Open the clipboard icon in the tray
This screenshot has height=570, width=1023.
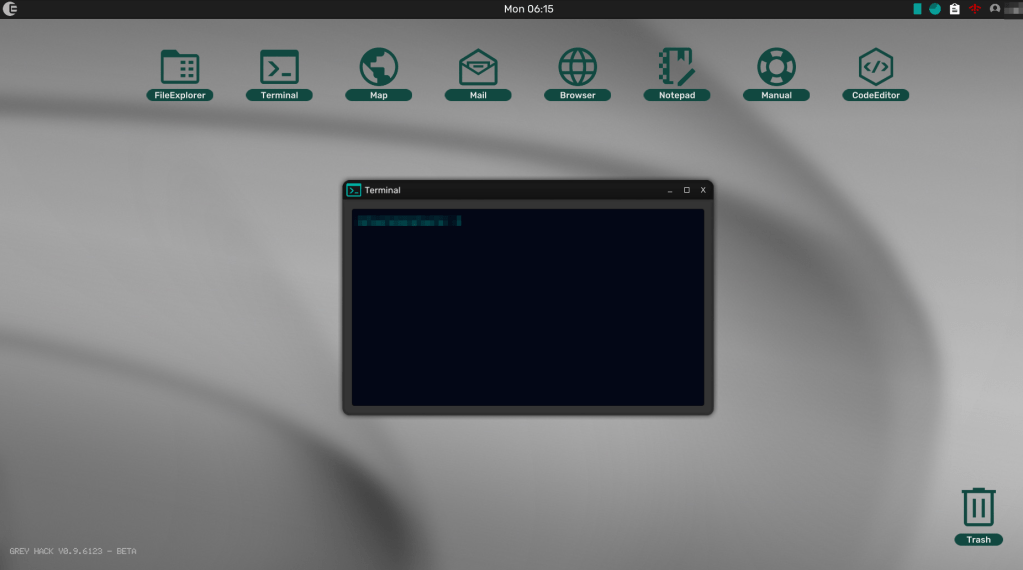tap(954, 9)
